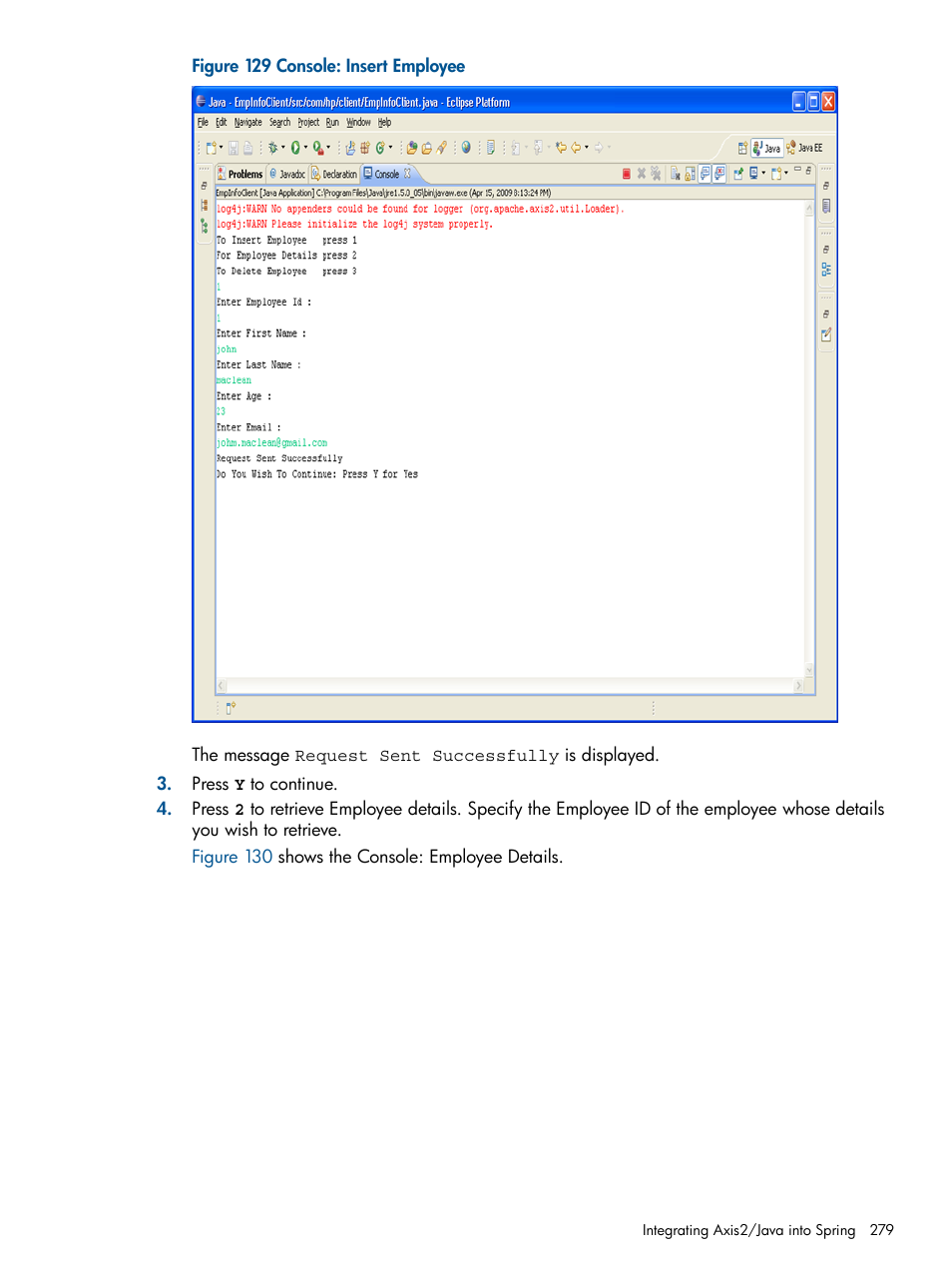This screenshot has height=1269, width=952.
Task: Click the Open Perspective icon
Action: click(742, 148)
